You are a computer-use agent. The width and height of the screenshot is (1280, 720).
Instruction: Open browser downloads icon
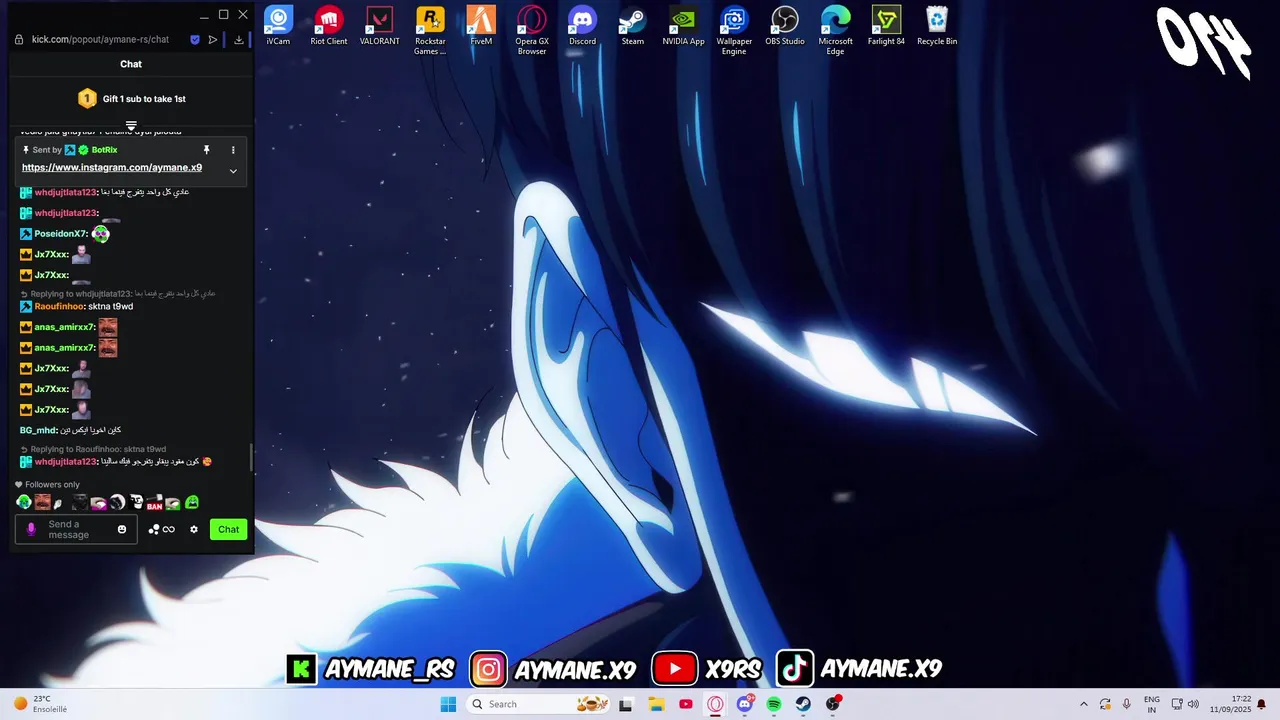(x=239, y=40)
